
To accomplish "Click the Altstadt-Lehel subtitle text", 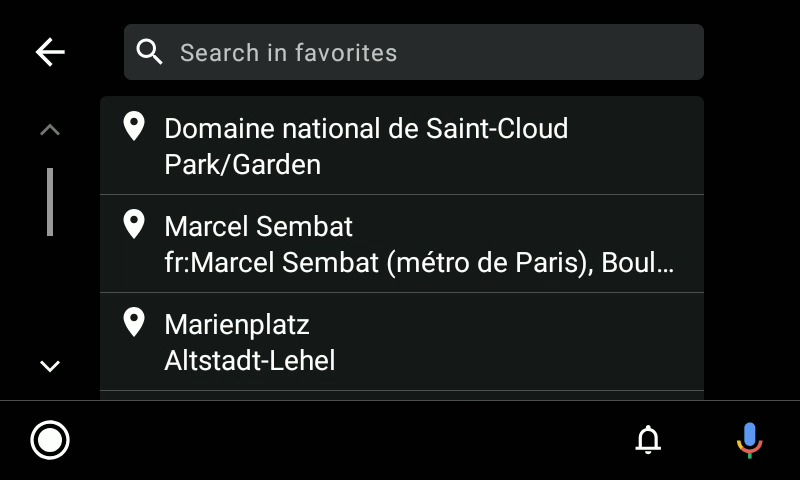I will coord(250,361).
